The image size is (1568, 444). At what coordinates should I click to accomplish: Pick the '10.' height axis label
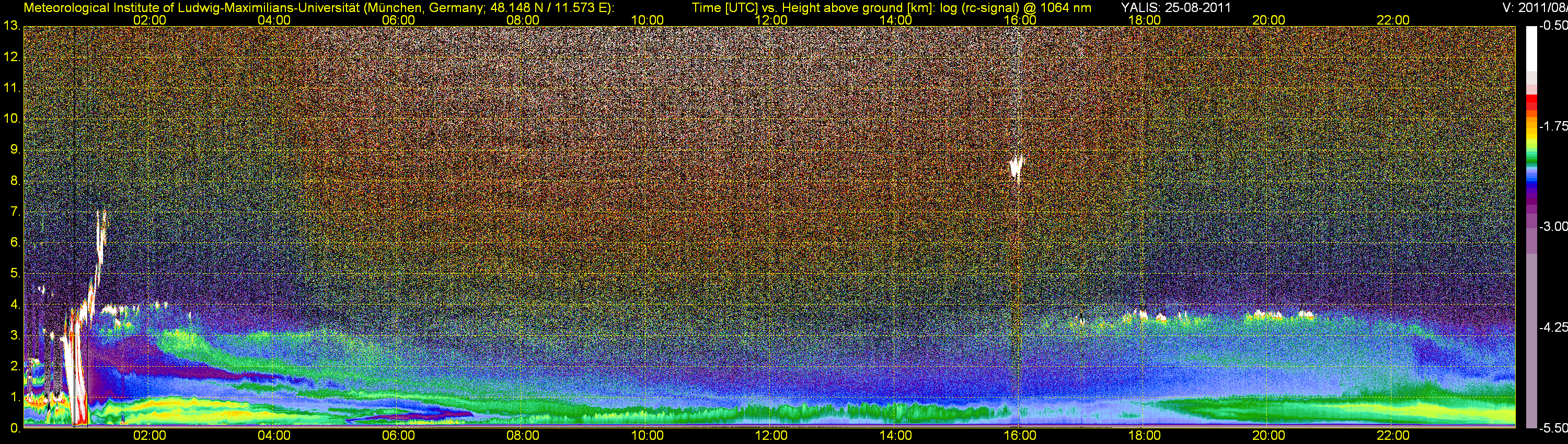pos(12,119)
